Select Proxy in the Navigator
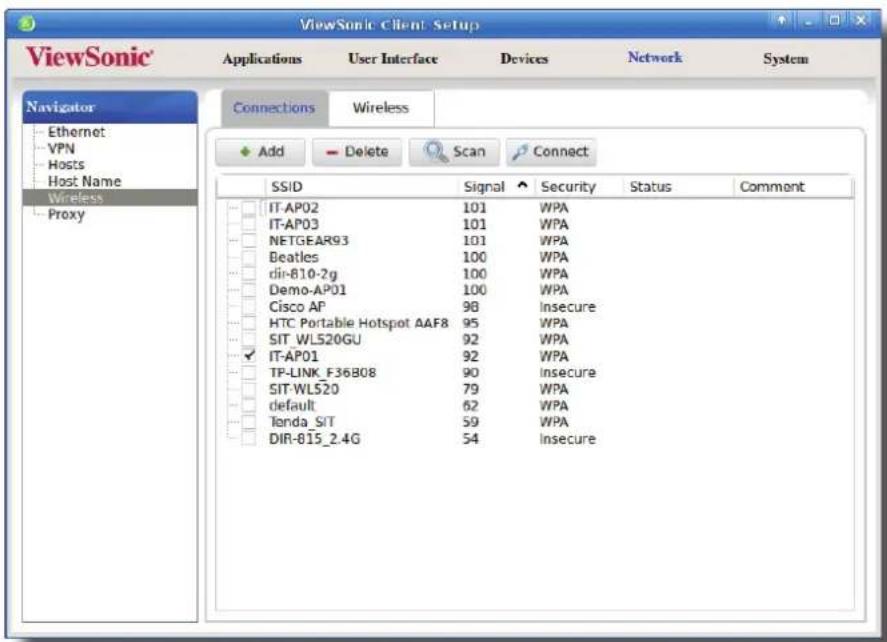 (66, 214)
